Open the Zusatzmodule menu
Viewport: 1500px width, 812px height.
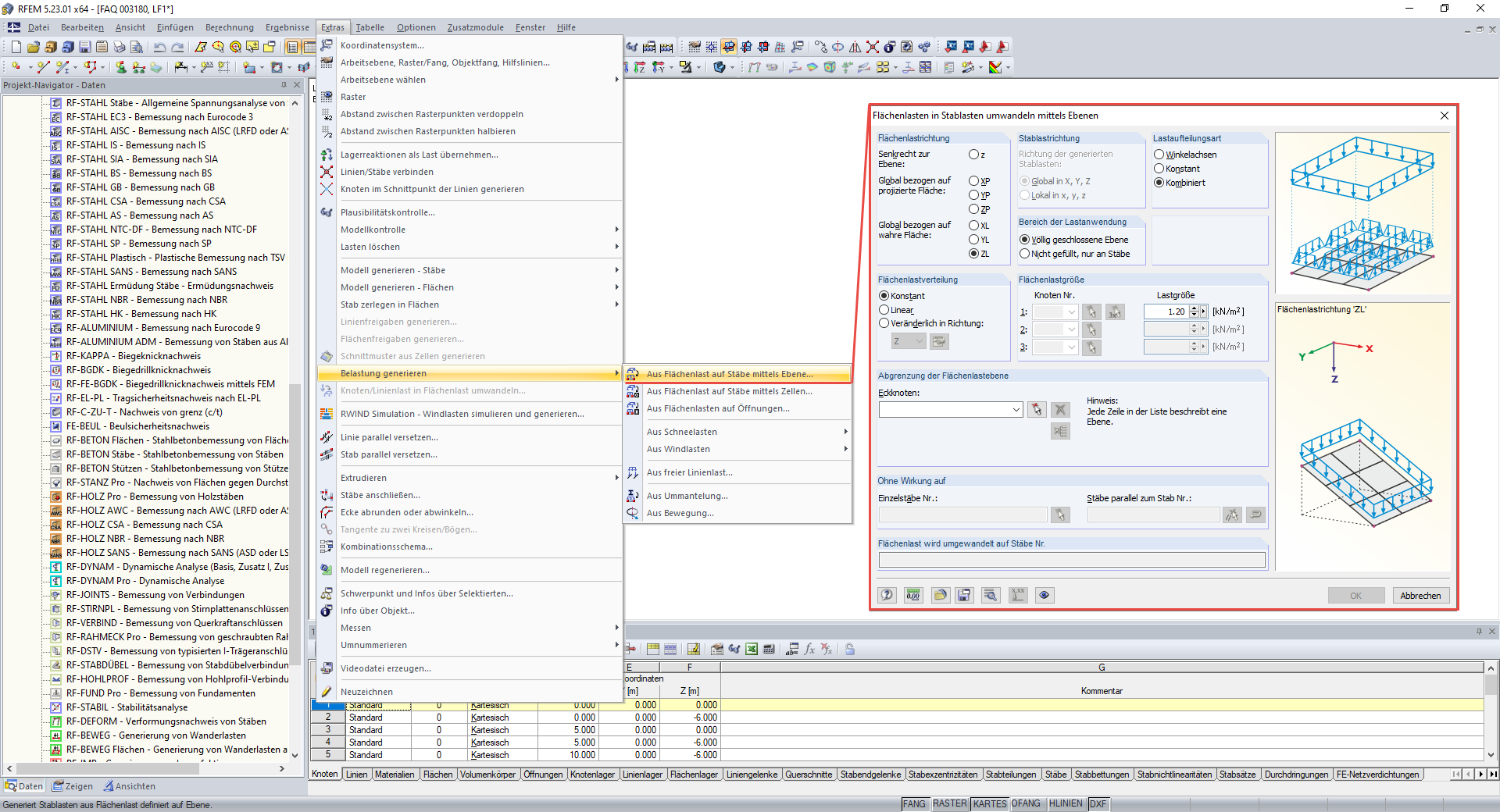point(475,27)
